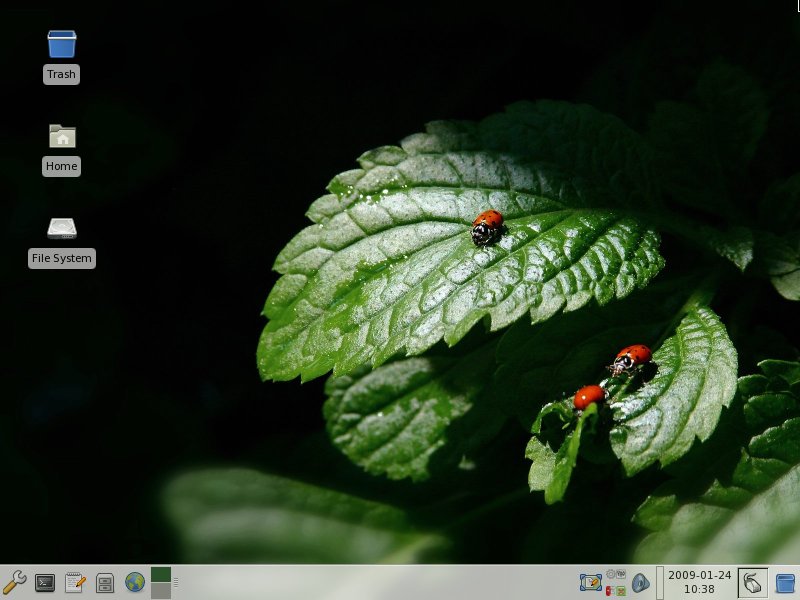Open the notepad text editor launcher
The height and width of the screenshot is (600, 800).
coord(74,582)
